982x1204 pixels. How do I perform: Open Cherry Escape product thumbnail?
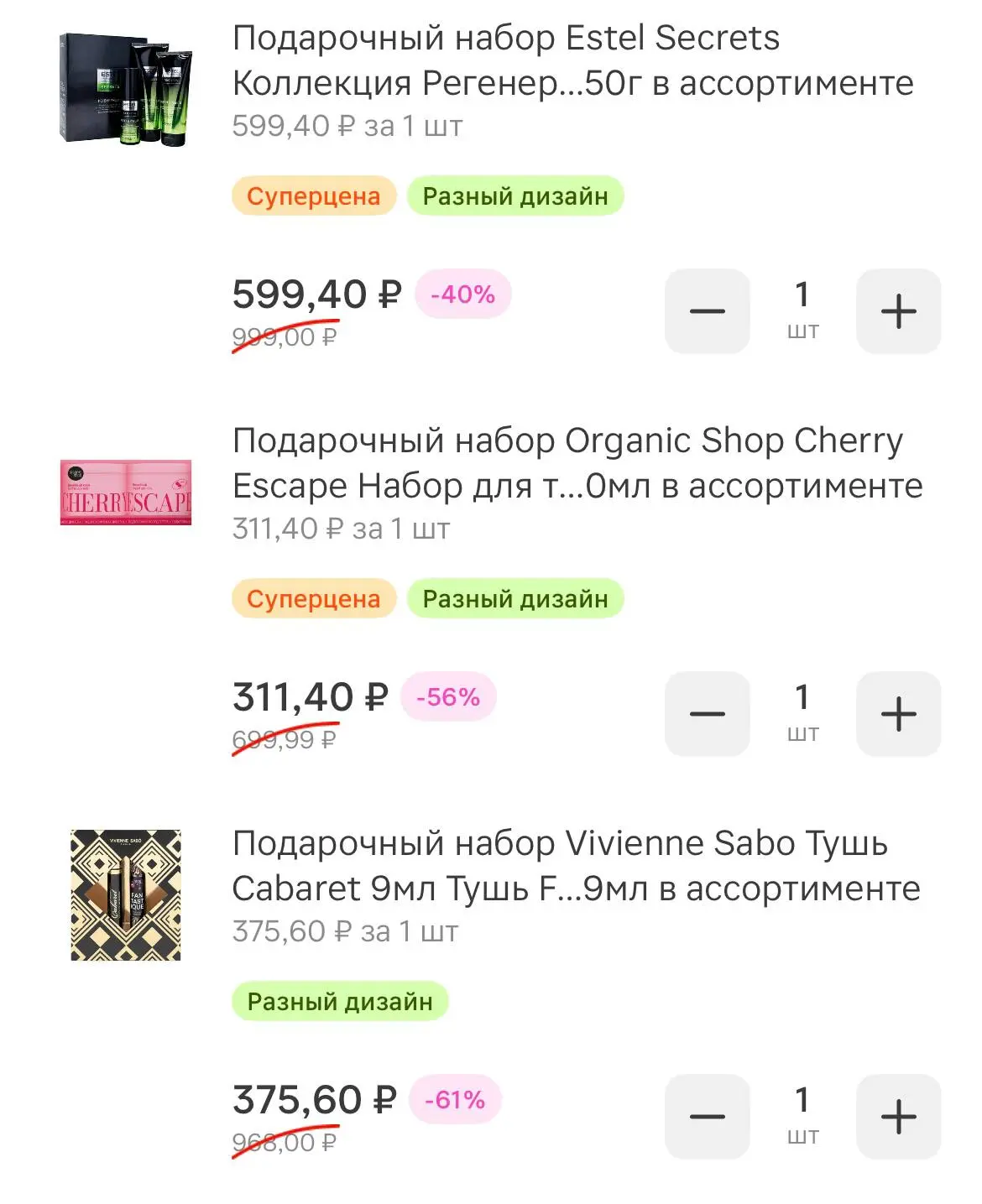[x=126, y=492]
